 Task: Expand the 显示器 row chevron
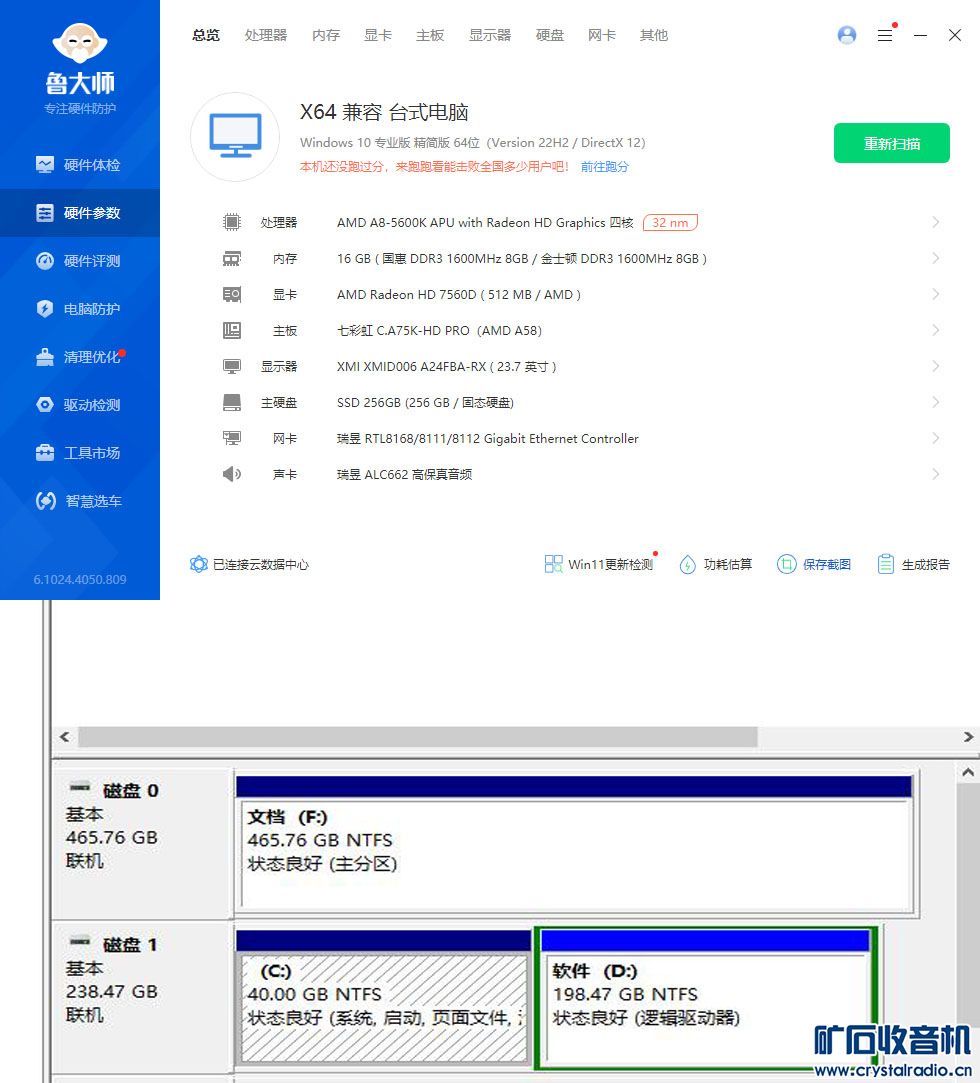pyautogui.click(x=936, y=366)
